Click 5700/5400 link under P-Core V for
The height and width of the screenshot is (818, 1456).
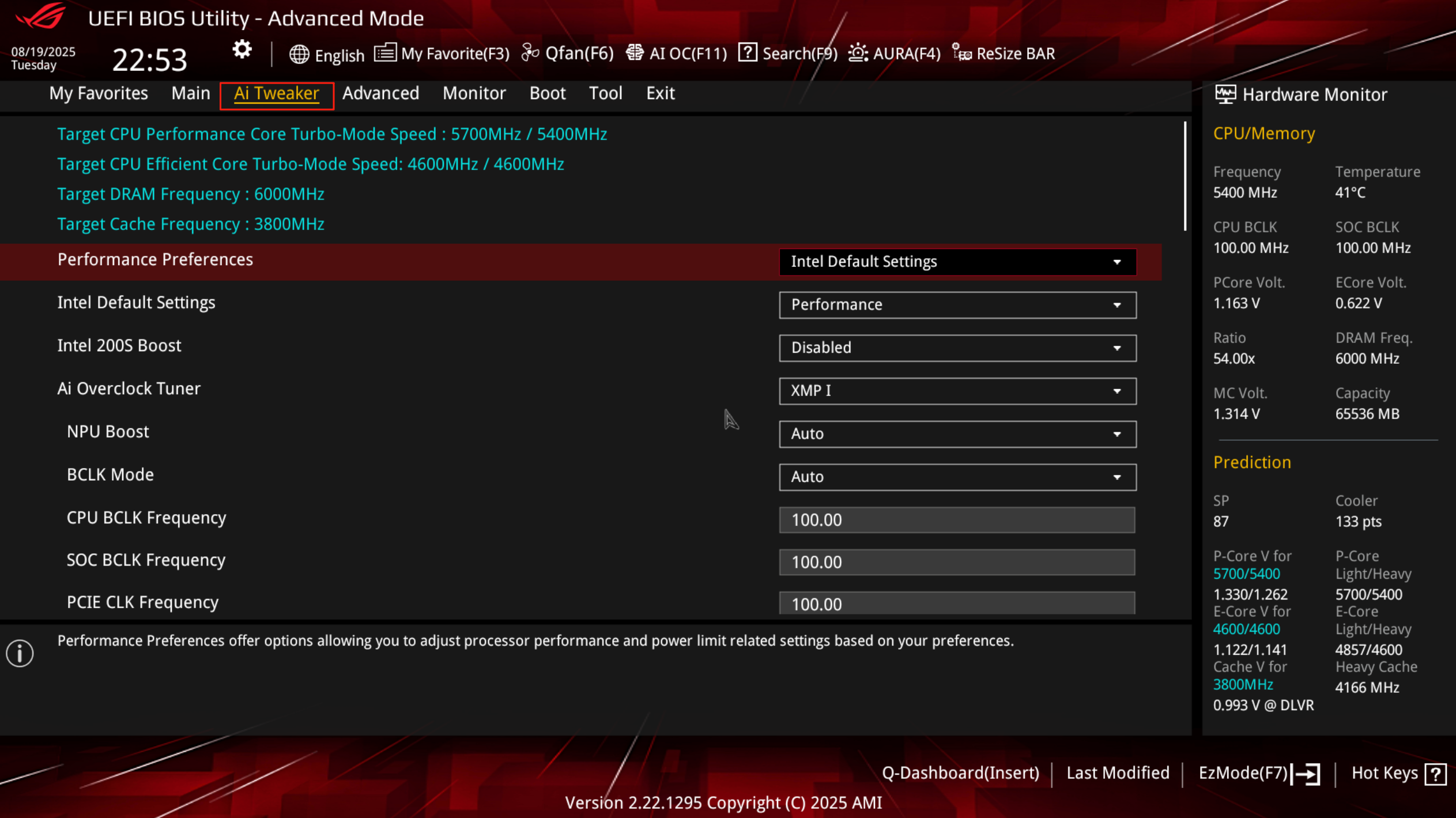pos(1246,574)
